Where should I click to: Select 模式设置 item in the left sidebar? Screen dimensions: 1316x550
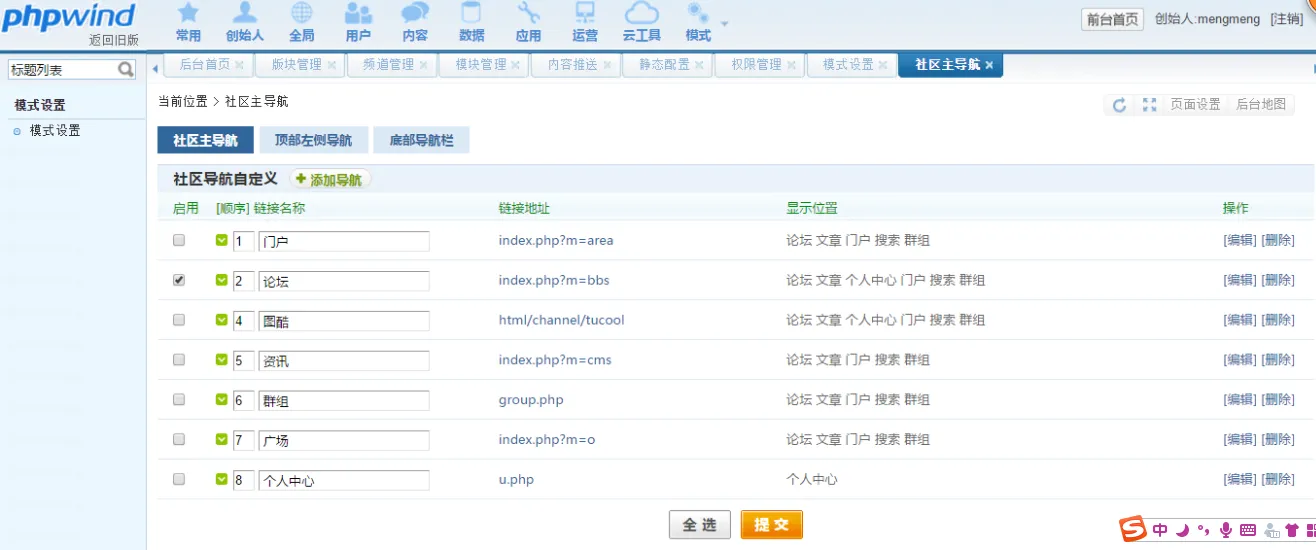click(55, 131)
